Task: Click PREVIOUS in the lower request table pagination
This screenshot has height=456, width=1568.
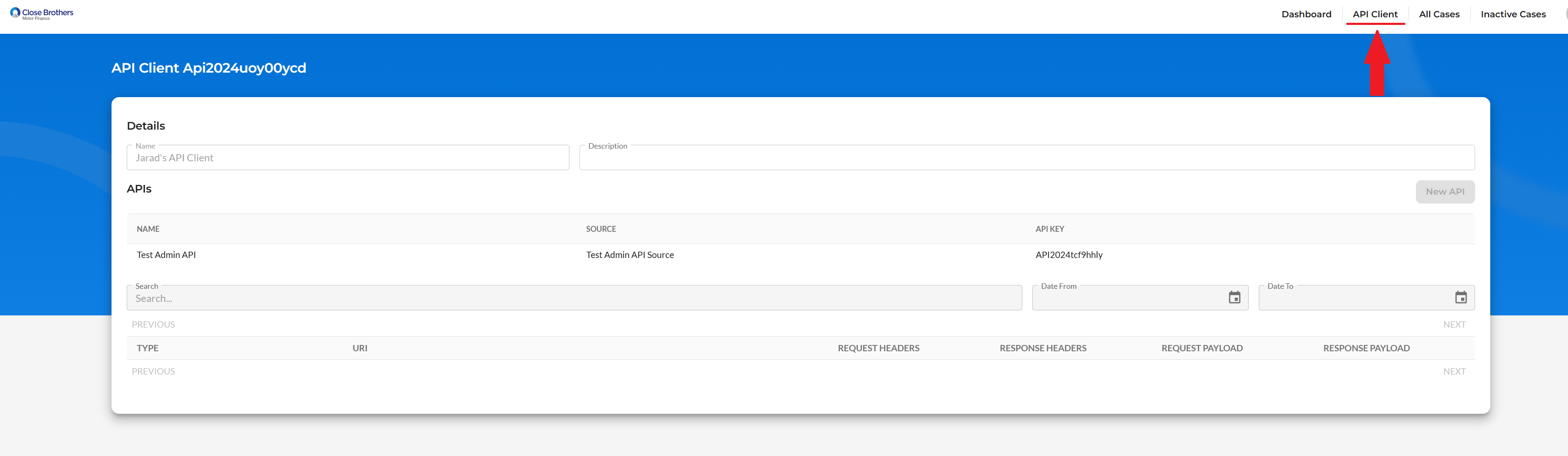Action: click(x=153, y=371)
